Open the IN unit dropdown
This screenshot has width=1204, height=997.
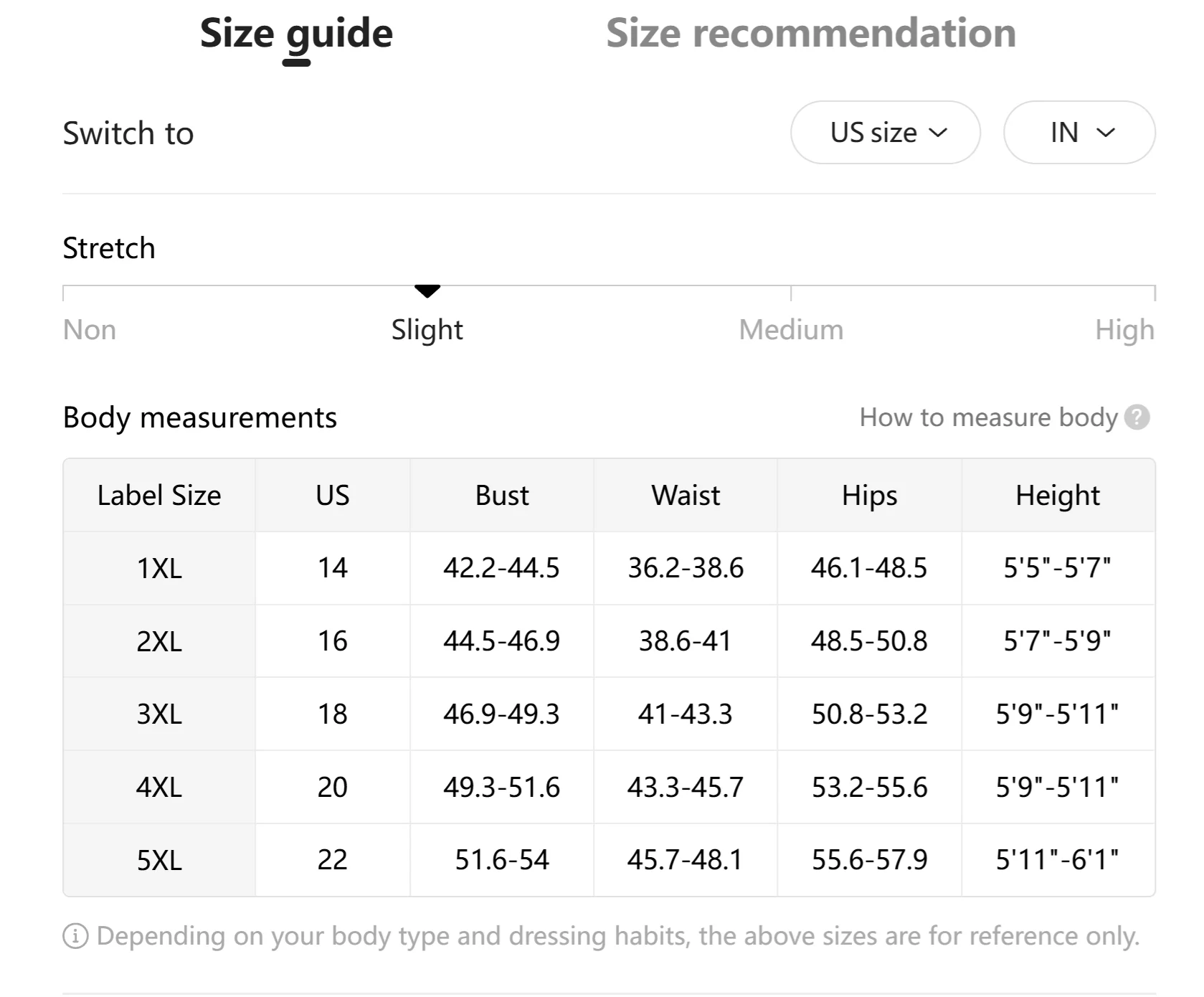click(1079, 133)
